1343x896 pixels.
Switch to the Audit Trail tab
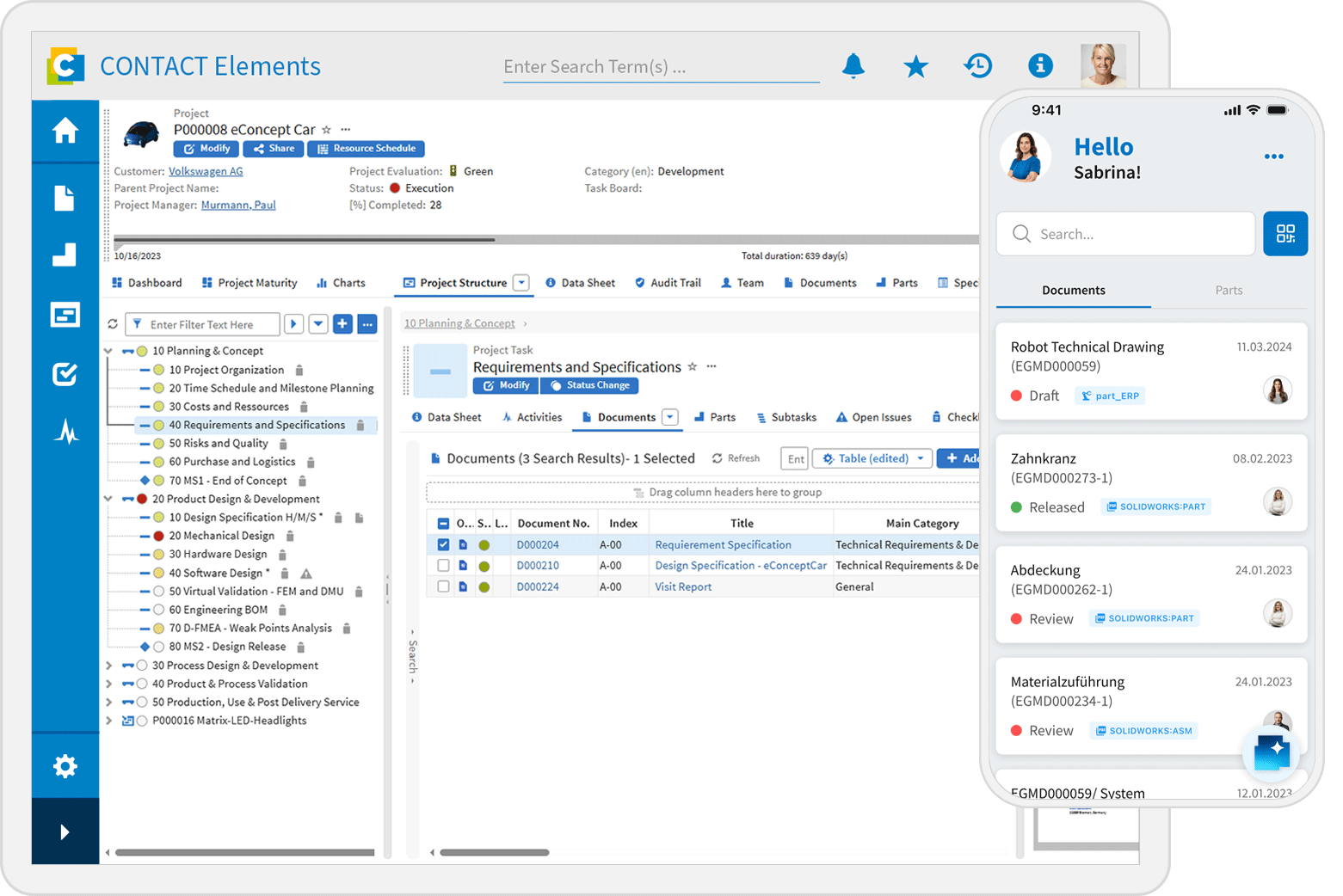[x=668, y=283]
